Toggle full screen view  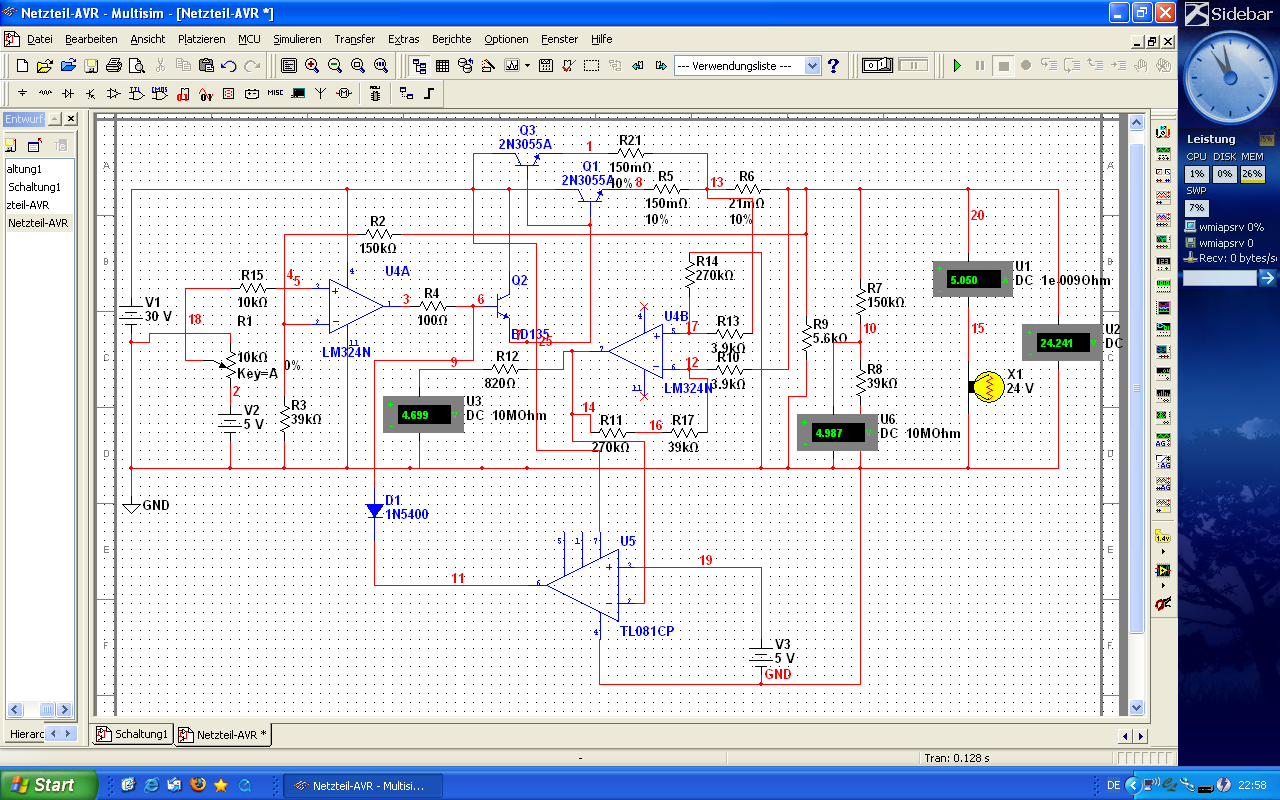[x=289, y=65]
